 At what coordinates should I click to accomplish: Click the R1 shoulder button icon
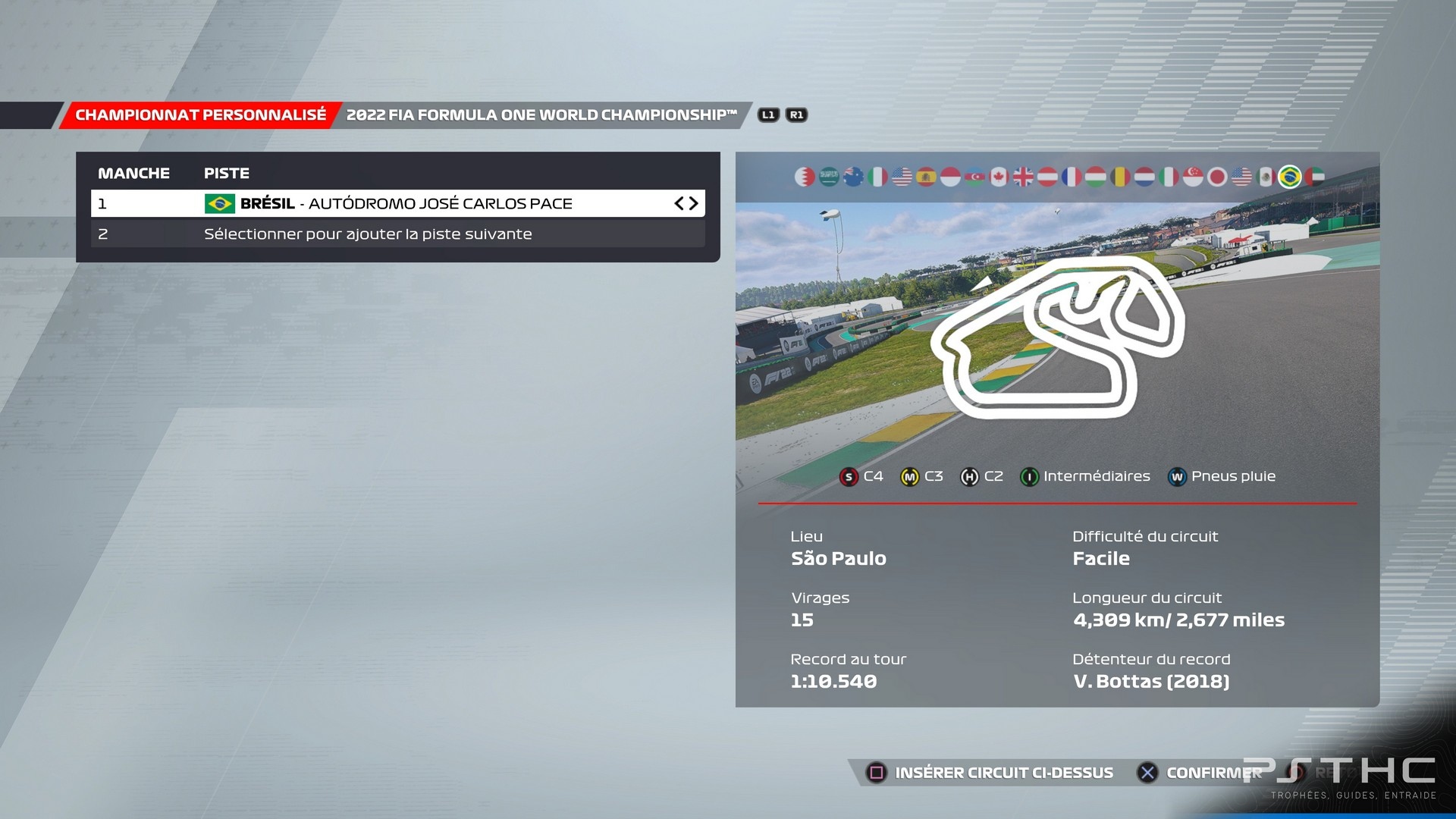click(796, 115)
